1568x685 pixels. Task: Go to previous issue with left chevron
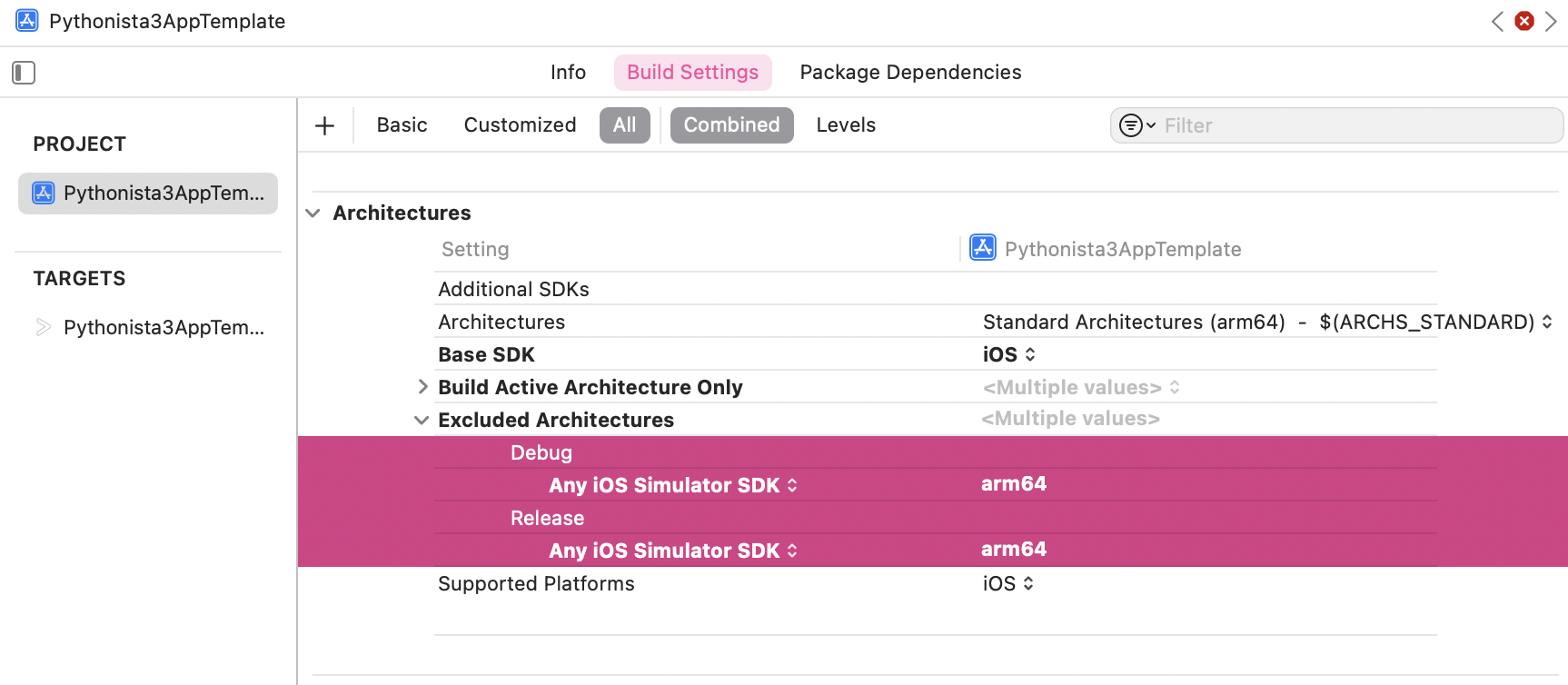[1497, 21]
